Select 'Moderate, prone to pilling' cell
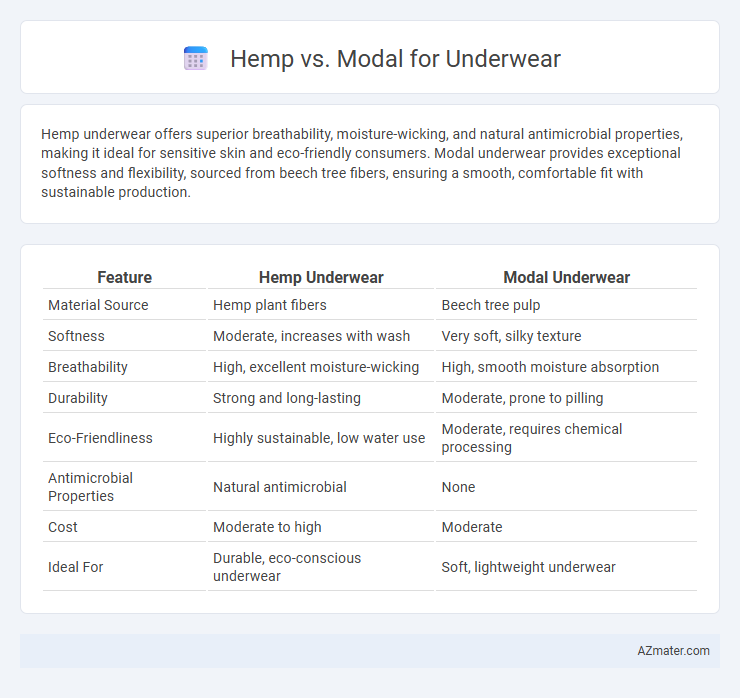 pos(522,398)
